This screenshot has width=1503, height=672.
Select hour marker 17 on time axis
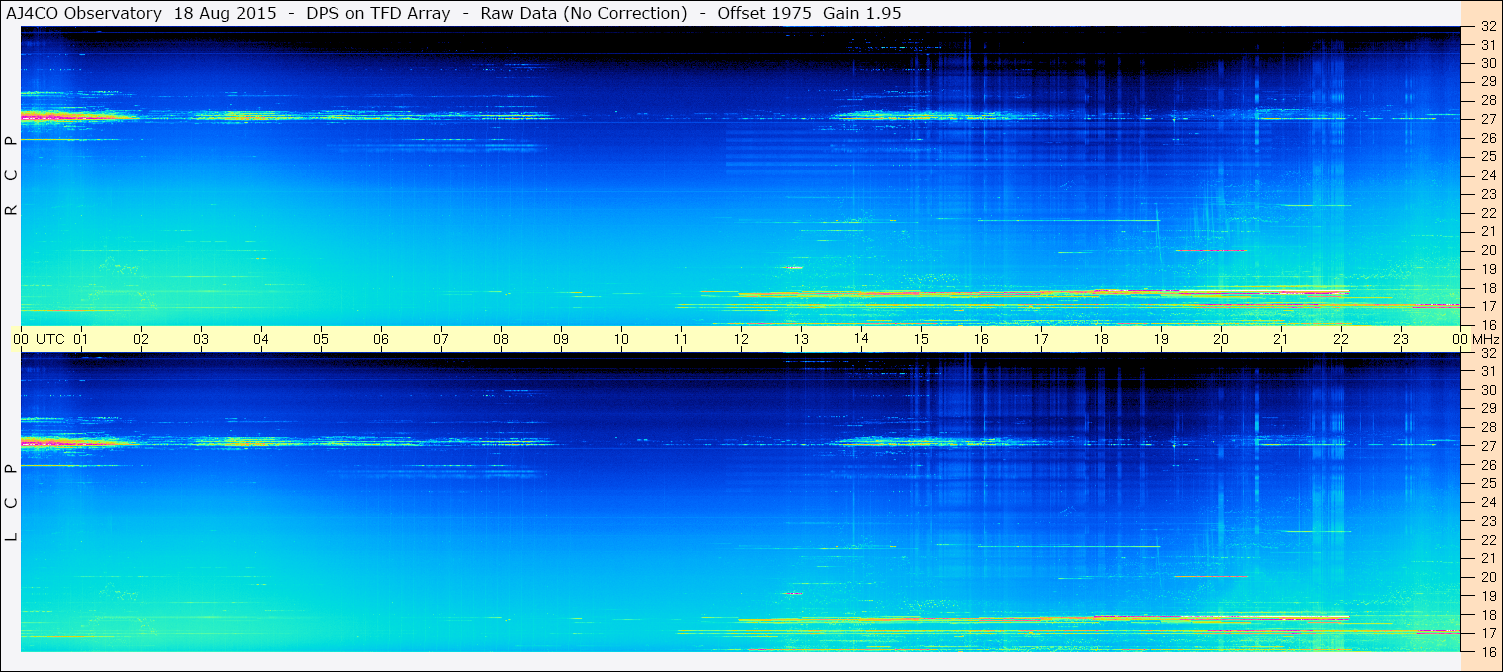(x=1041, y=339)
